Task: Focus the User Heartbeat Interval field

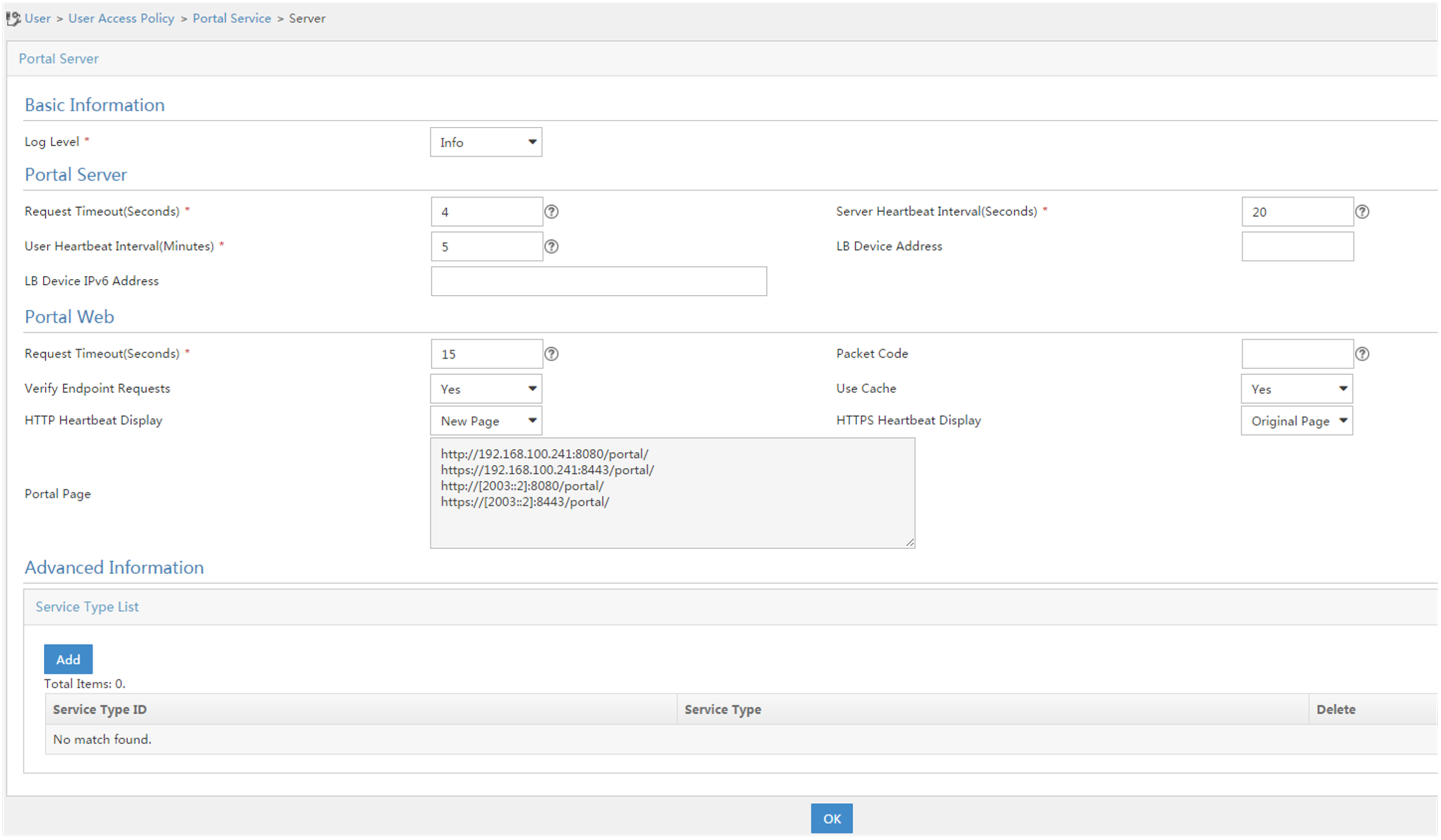Action: pos(487,247)
